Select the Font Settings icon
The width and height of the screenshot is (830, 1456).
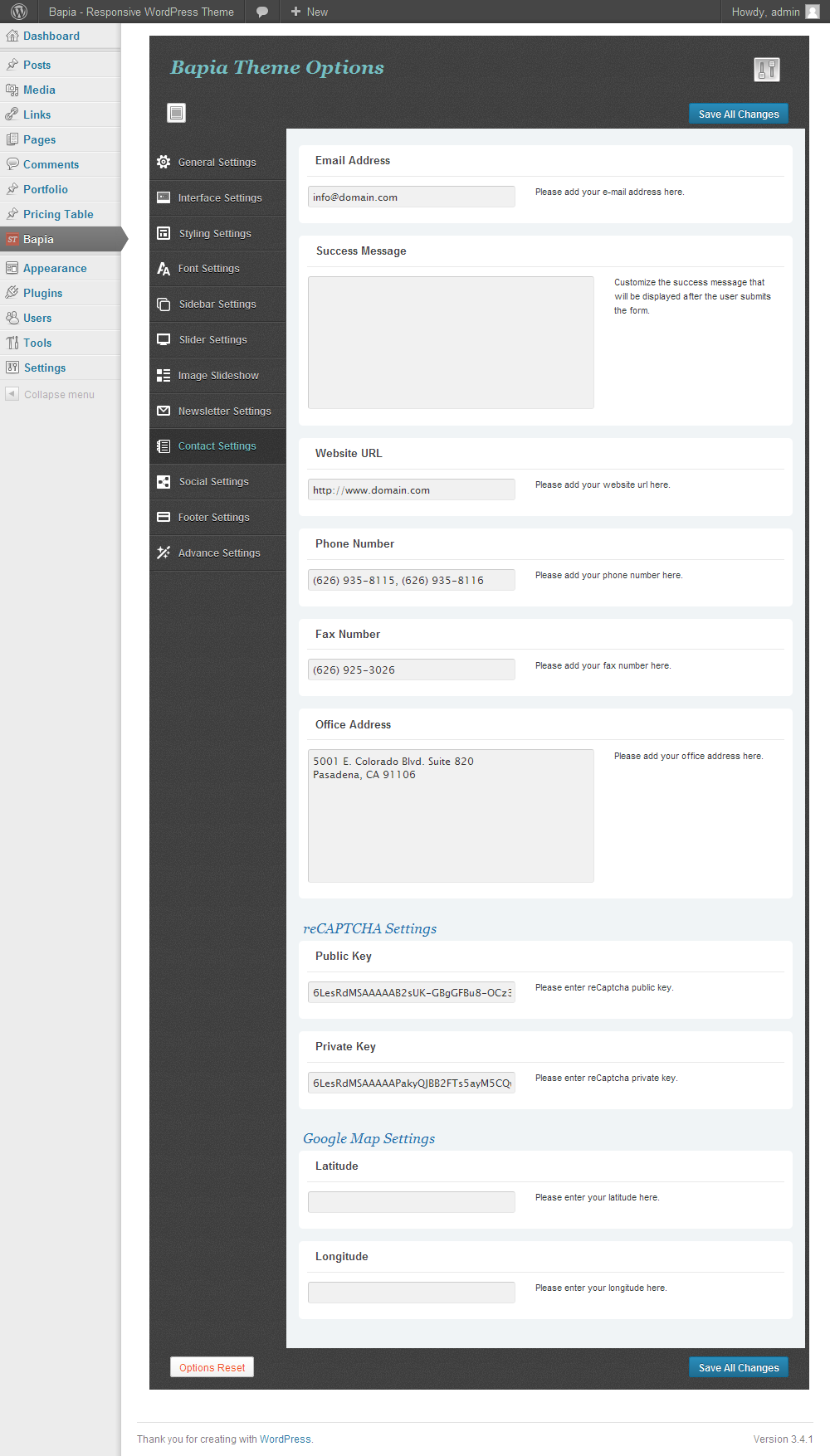click(164, 269)
